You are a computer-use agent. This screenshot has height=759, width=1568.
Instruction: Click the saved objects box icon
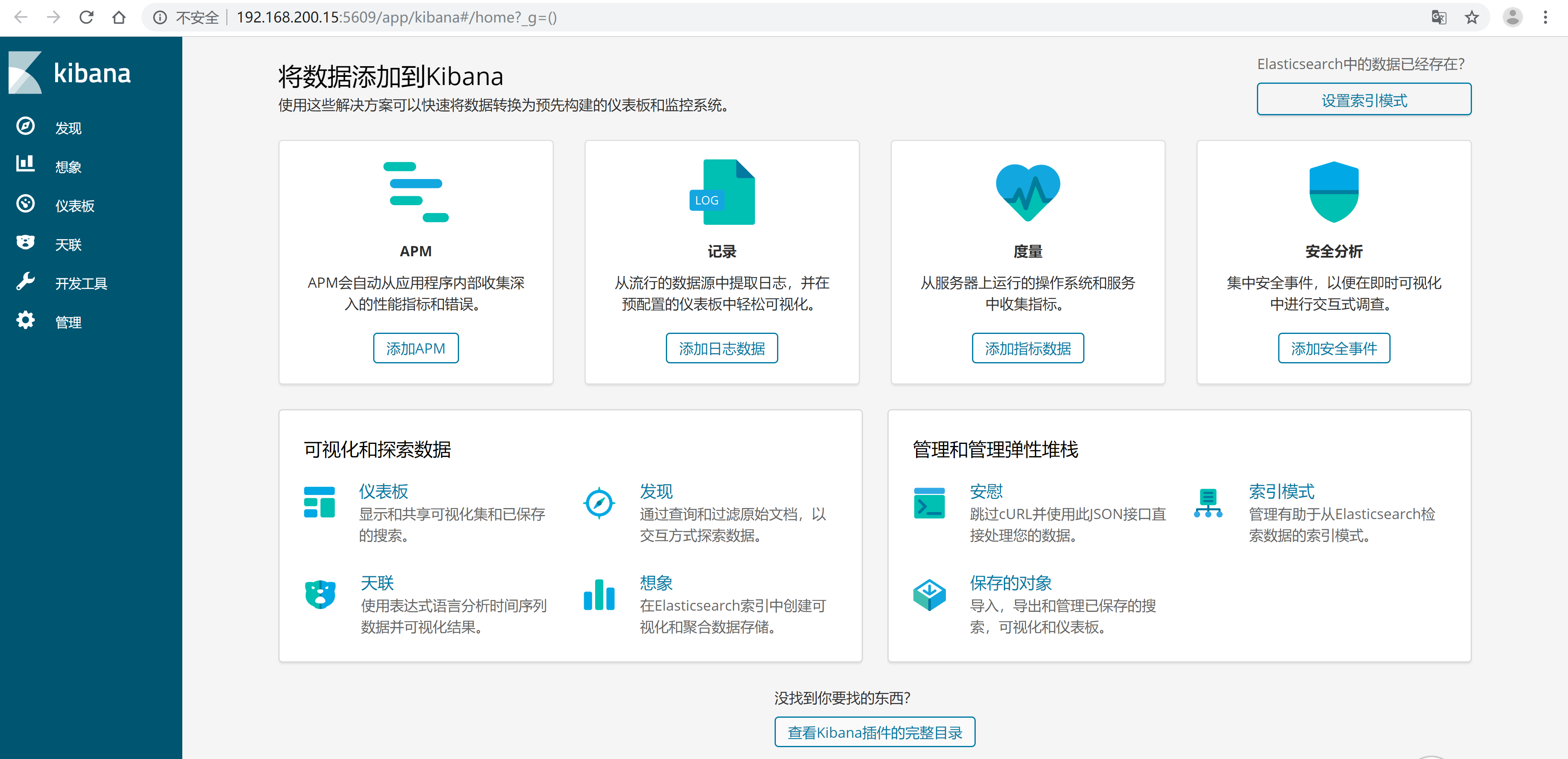929,595
